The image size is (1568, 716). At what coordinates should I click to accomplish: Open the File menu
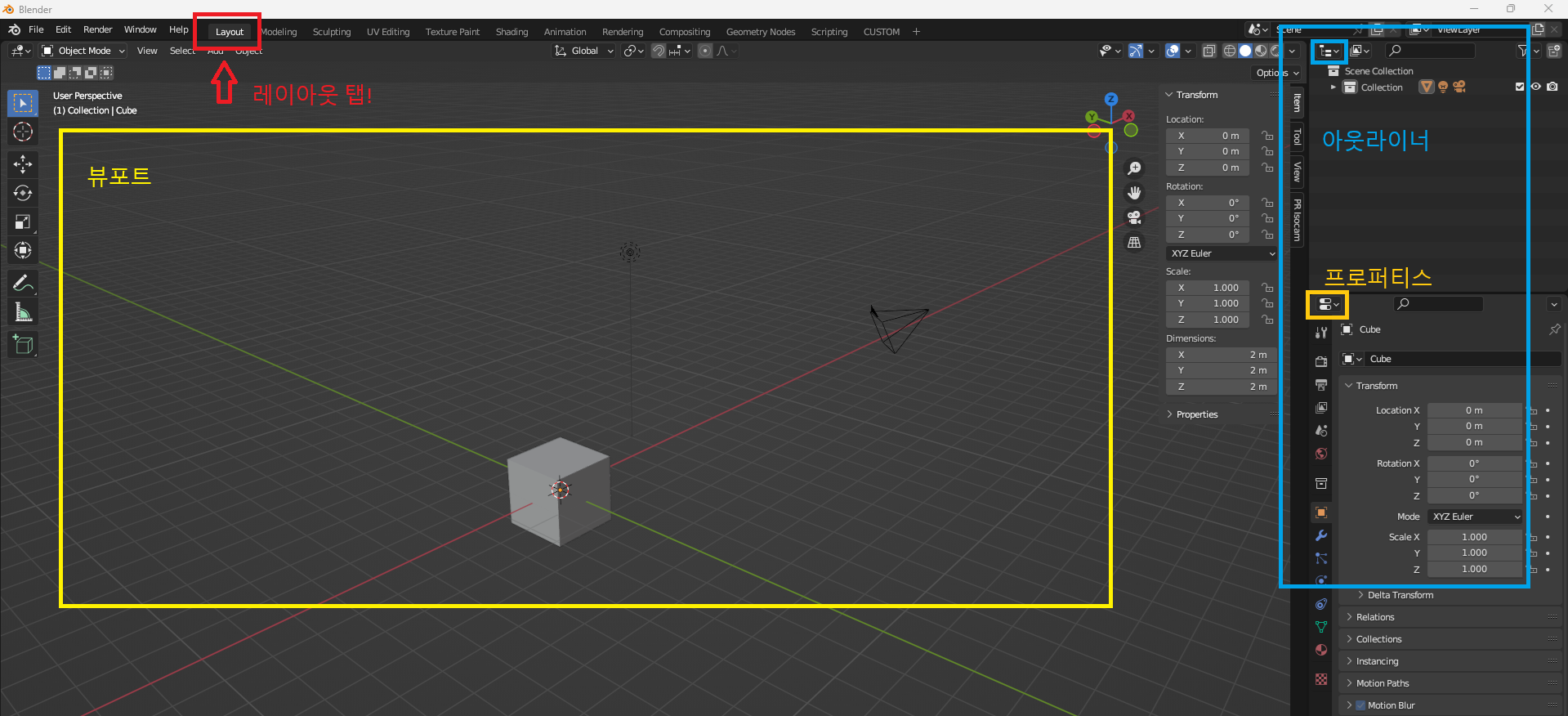36,29
